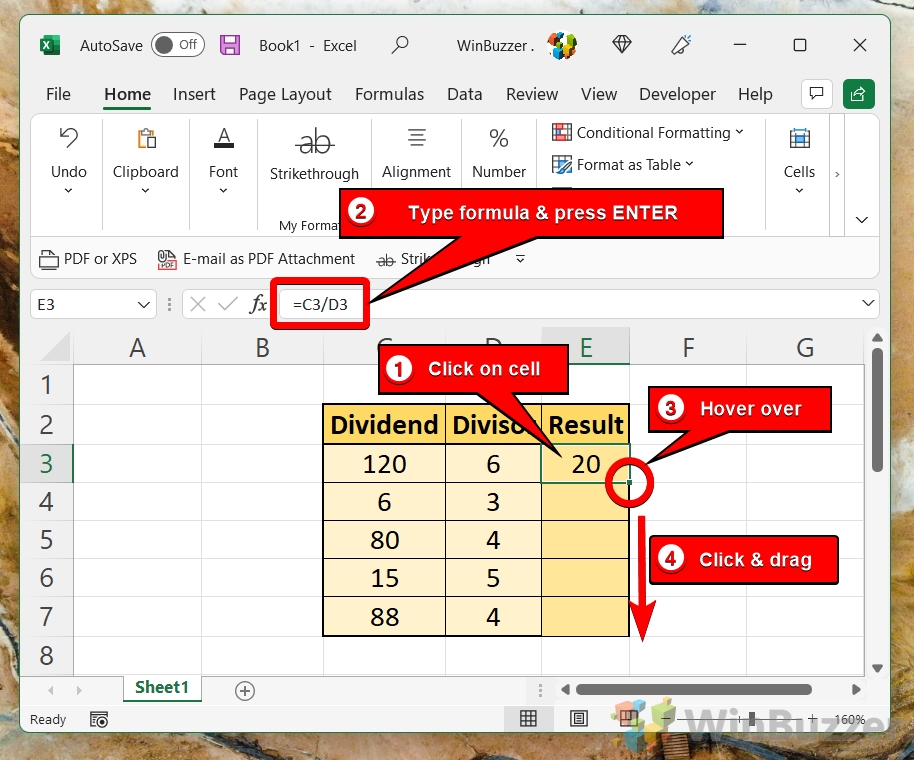This screenshot has height=760, width=914.
Task: Click the macro recording status icon
Action: [99, 720]
